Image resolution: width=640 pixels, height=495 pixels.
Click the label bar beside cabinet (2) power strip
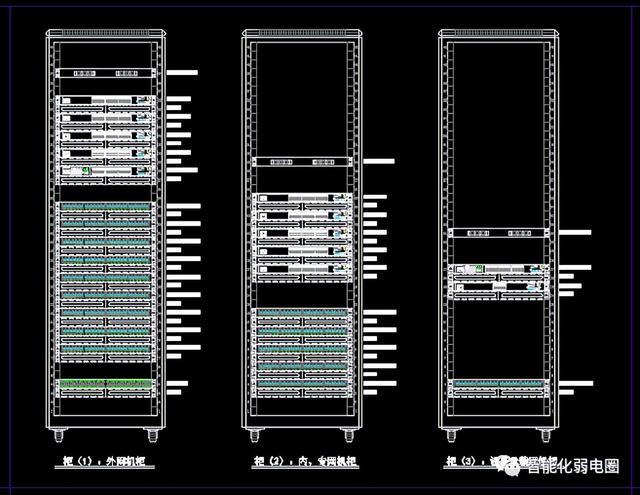379,161
